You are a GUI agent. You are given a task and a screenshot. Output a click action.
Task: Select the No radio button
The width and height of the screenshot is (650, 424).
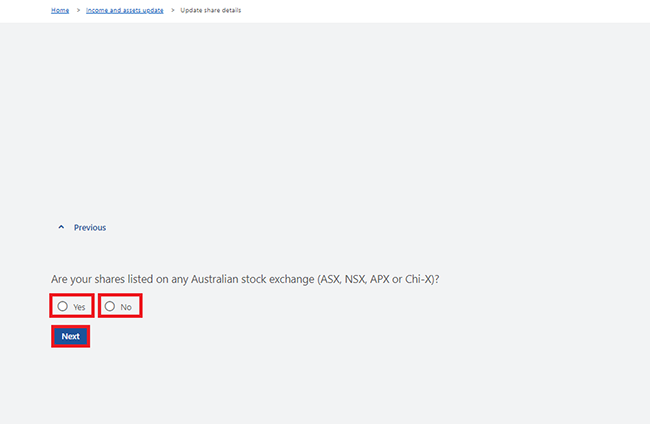tap(110, 306)
